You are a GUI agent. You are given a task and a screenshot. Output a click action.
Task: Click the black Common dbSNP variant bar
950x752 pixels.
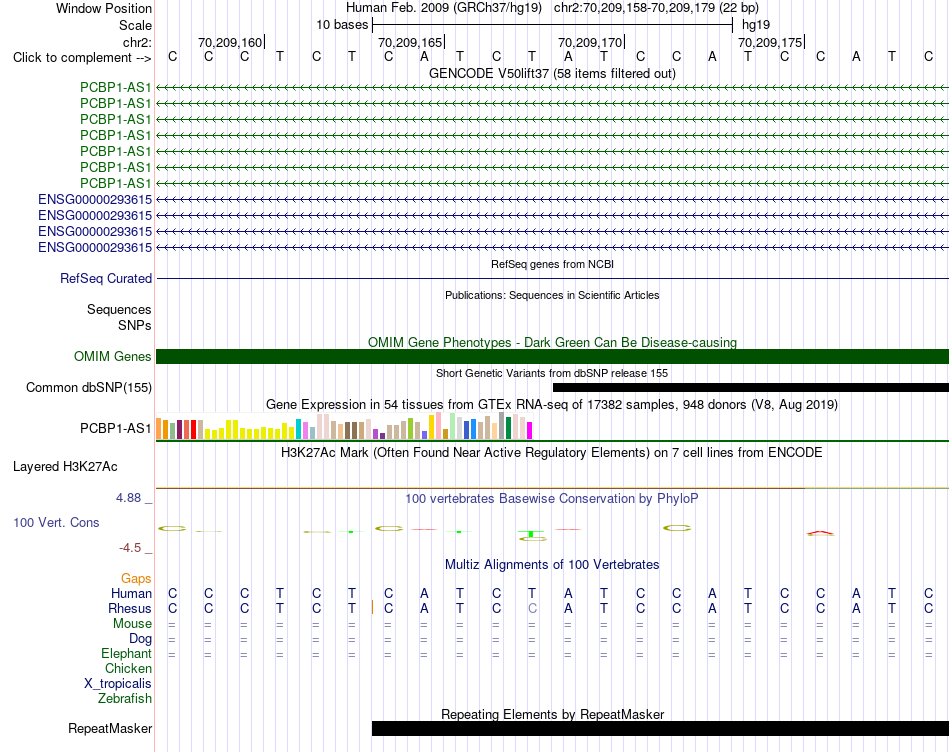751,387
